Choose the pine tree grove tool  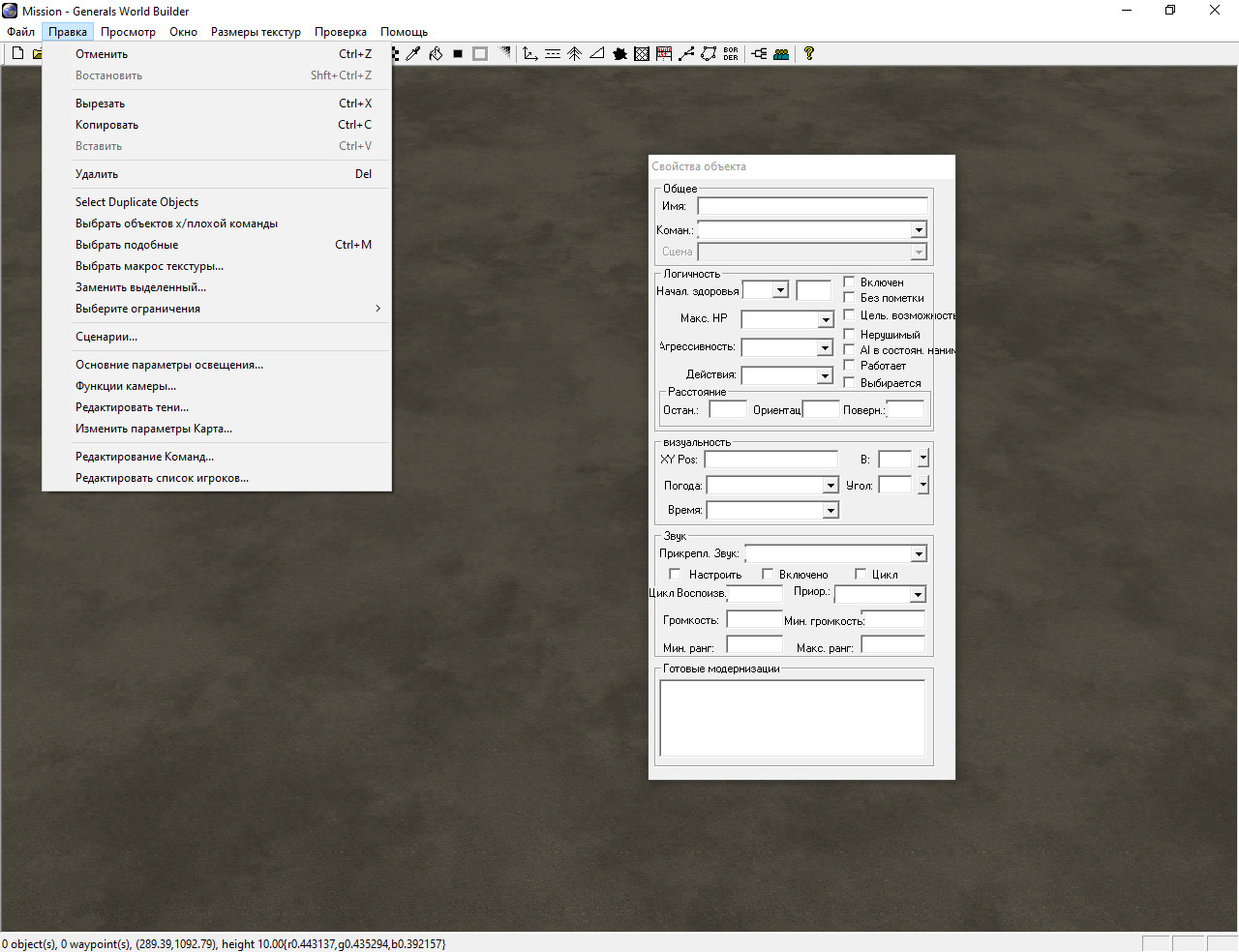pos(574,54)
